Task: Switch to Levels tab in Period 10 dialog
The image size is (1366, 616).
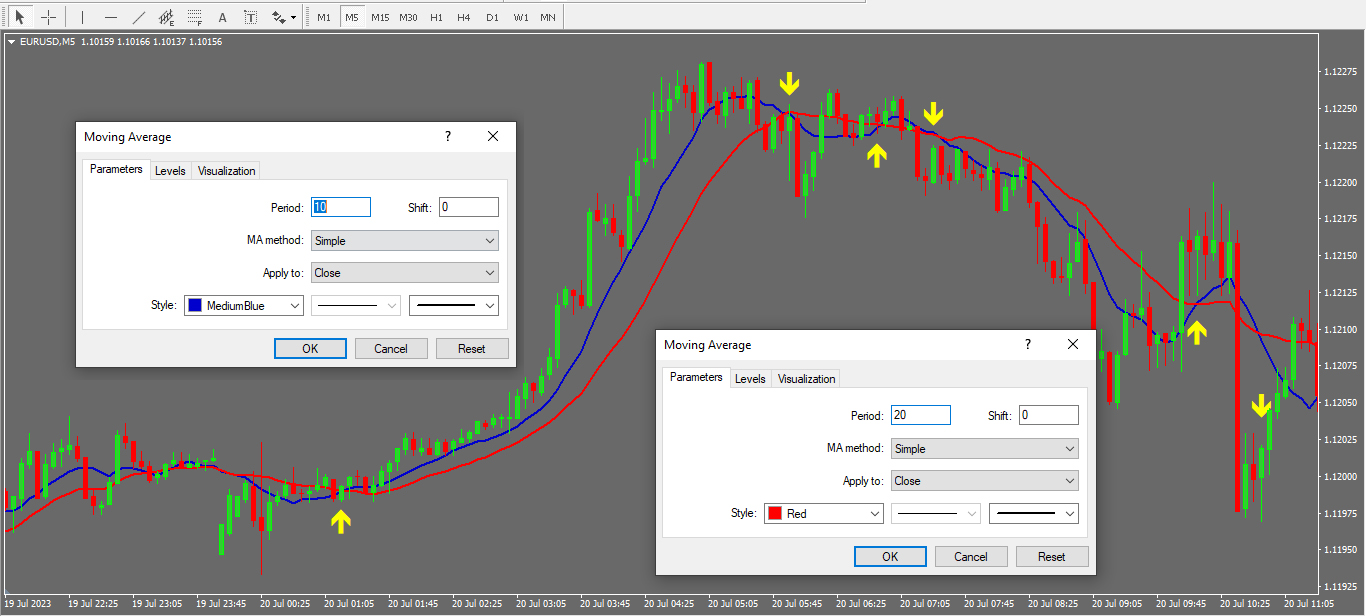Action: [170, 171]
